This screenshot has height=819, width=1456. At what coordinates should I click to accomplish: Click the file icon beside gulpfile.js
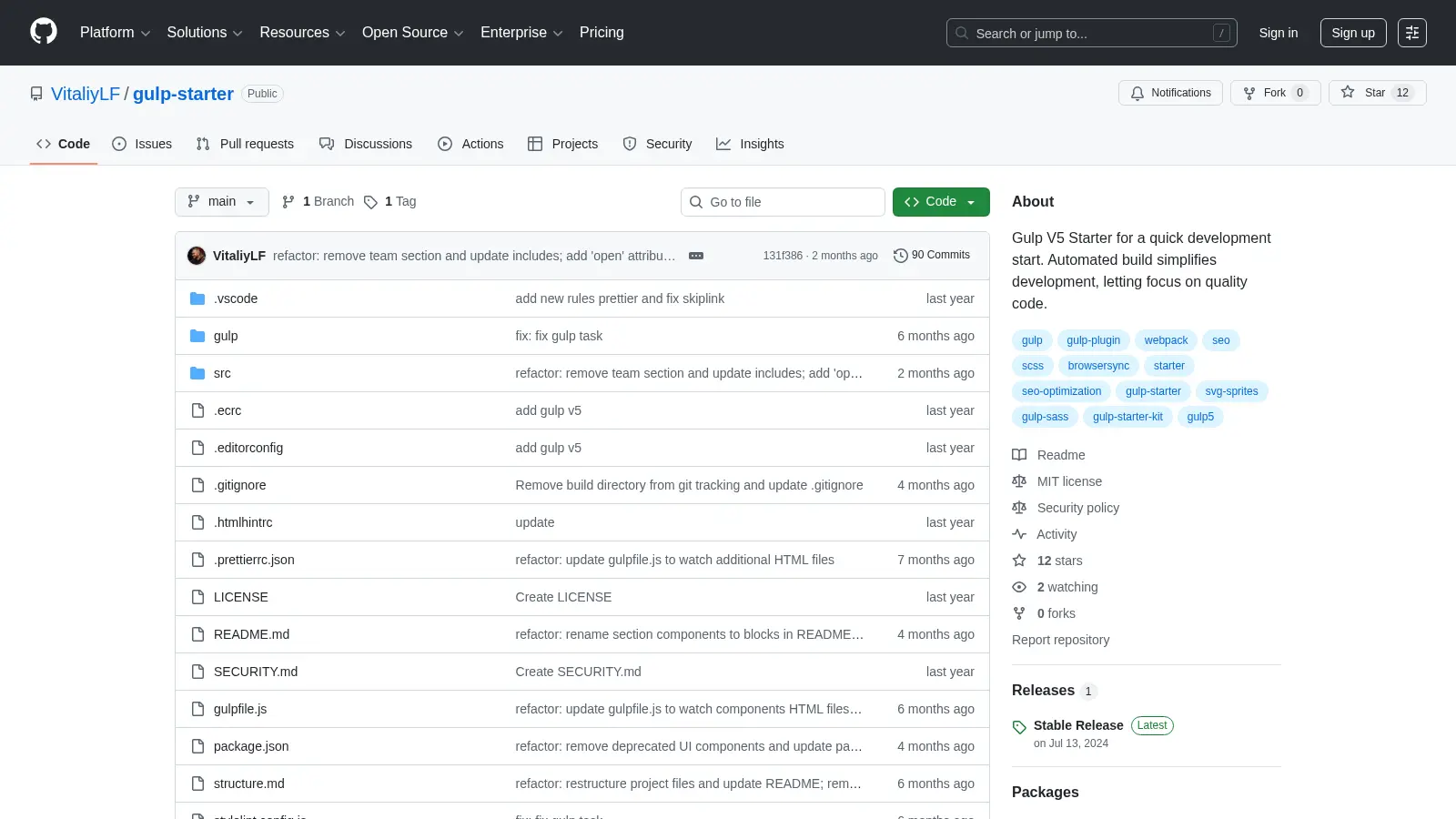197,709
